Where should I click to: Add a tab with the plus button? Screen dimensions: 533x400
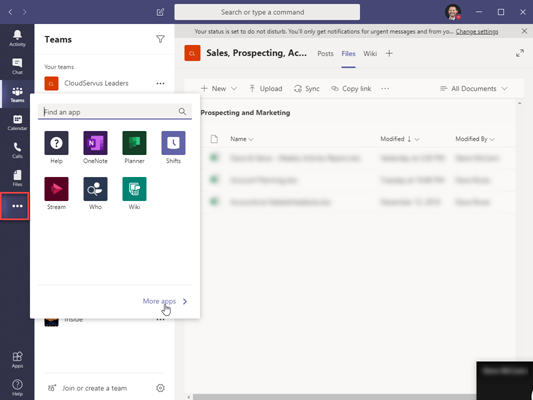point(389,53)
